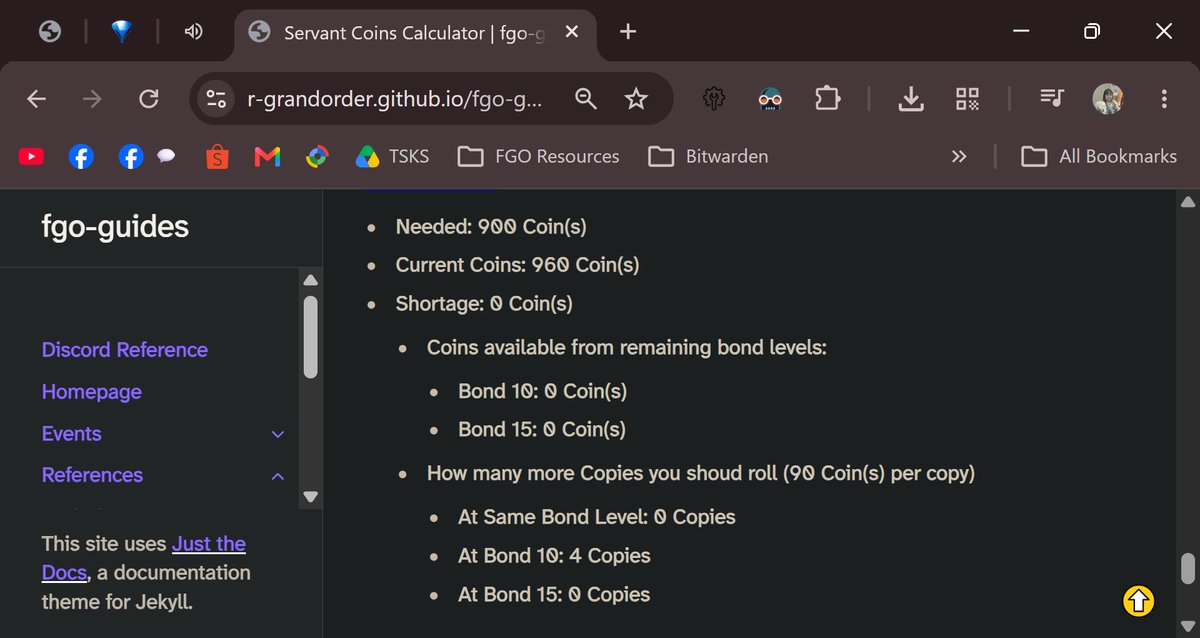Minimize the Chrome window

coord(1021,32)
